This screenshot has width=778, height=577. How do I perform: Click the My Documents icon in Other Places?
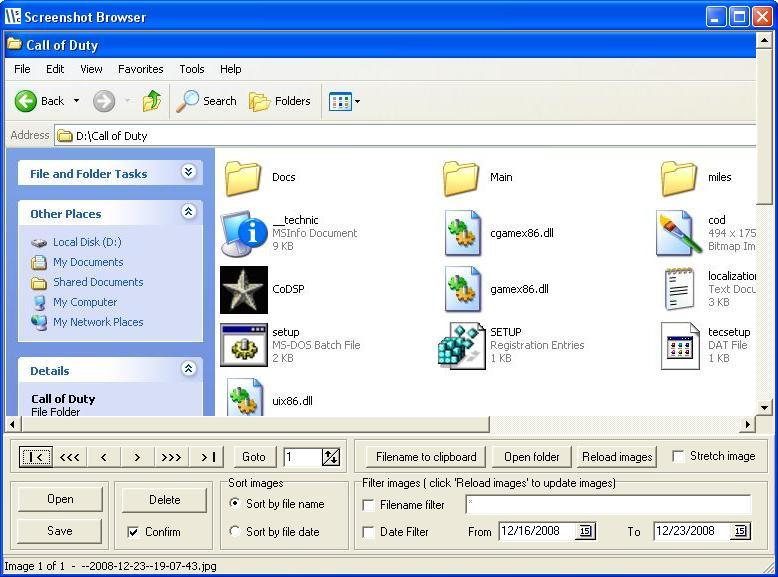(x=39, y=262)
